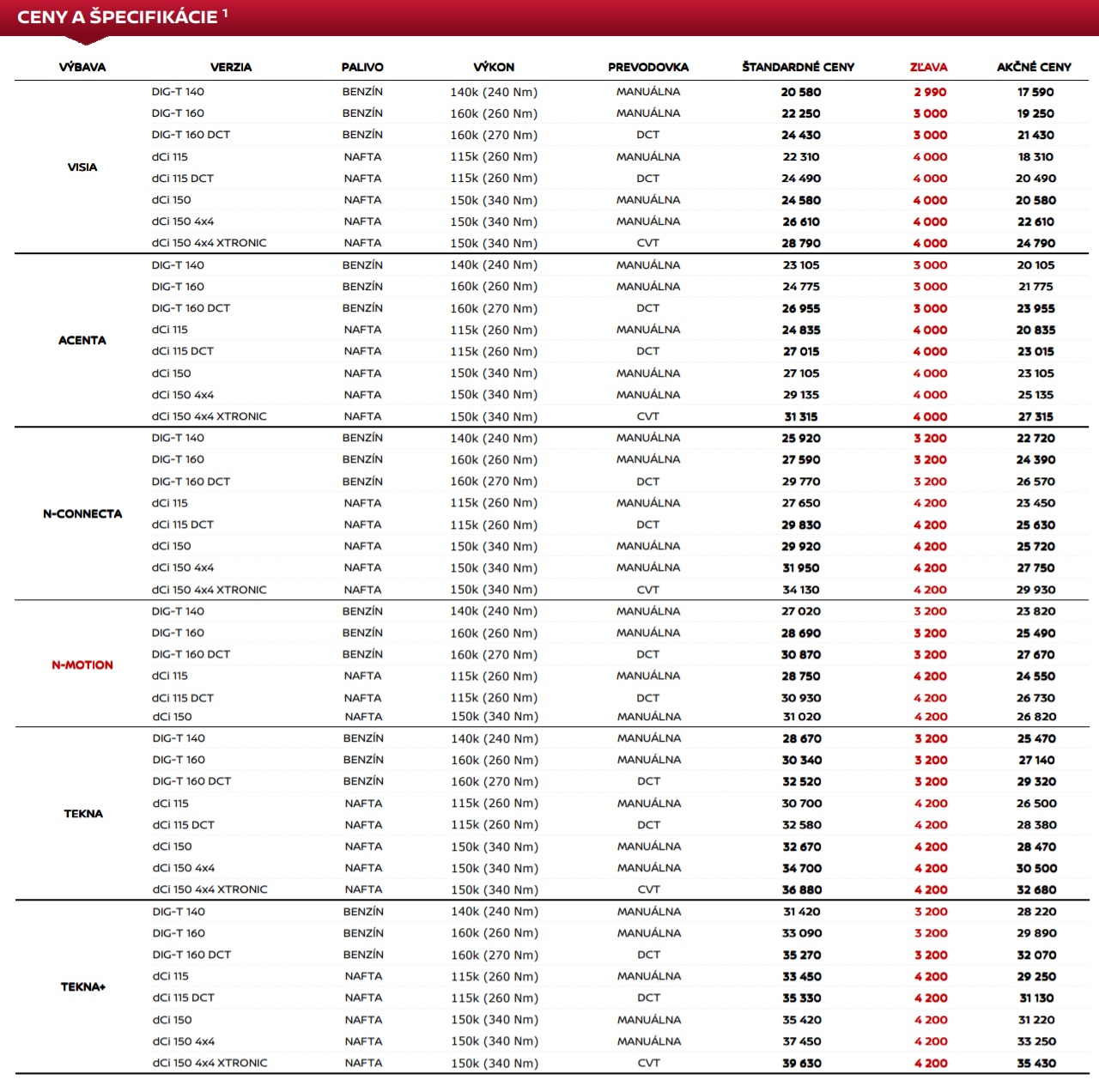Click the red N-MOTION trim label
Viewport: 1099px width, 1092px height.
pos(82,665)
